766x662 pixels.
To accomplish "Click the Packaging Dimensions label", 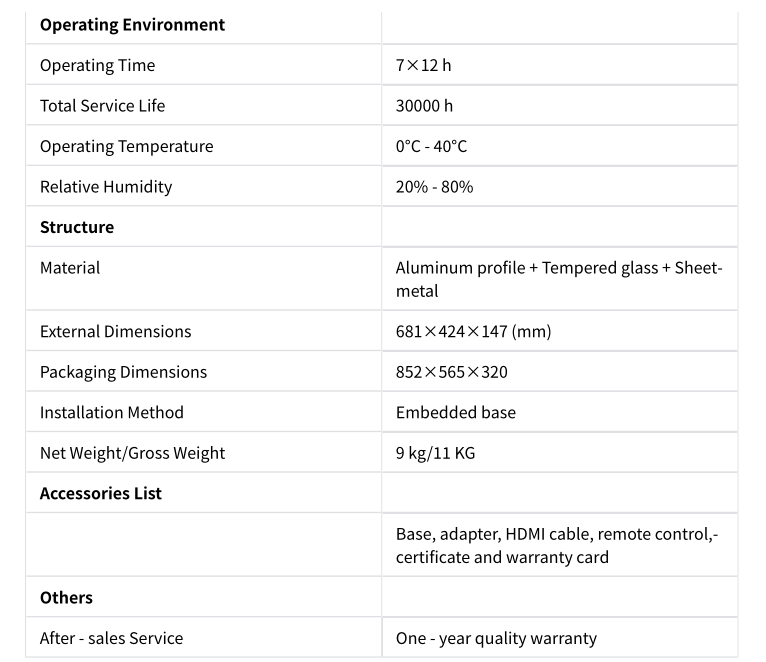I will (x=124, y=372).
